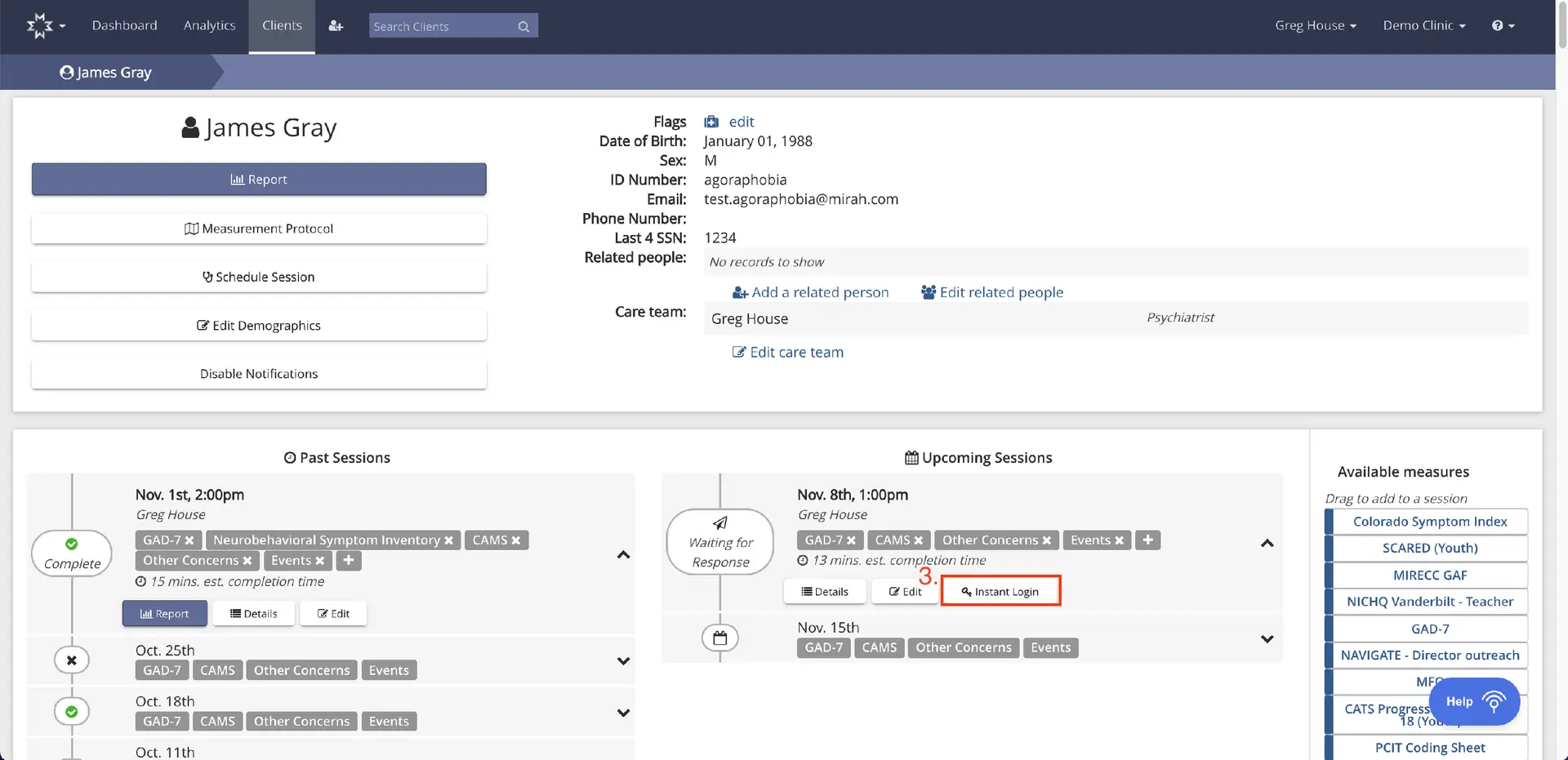The image size is (1568, 760).
Task: Click the green Complete checkmark for Nov 1st session
Action: coord(71,543)
